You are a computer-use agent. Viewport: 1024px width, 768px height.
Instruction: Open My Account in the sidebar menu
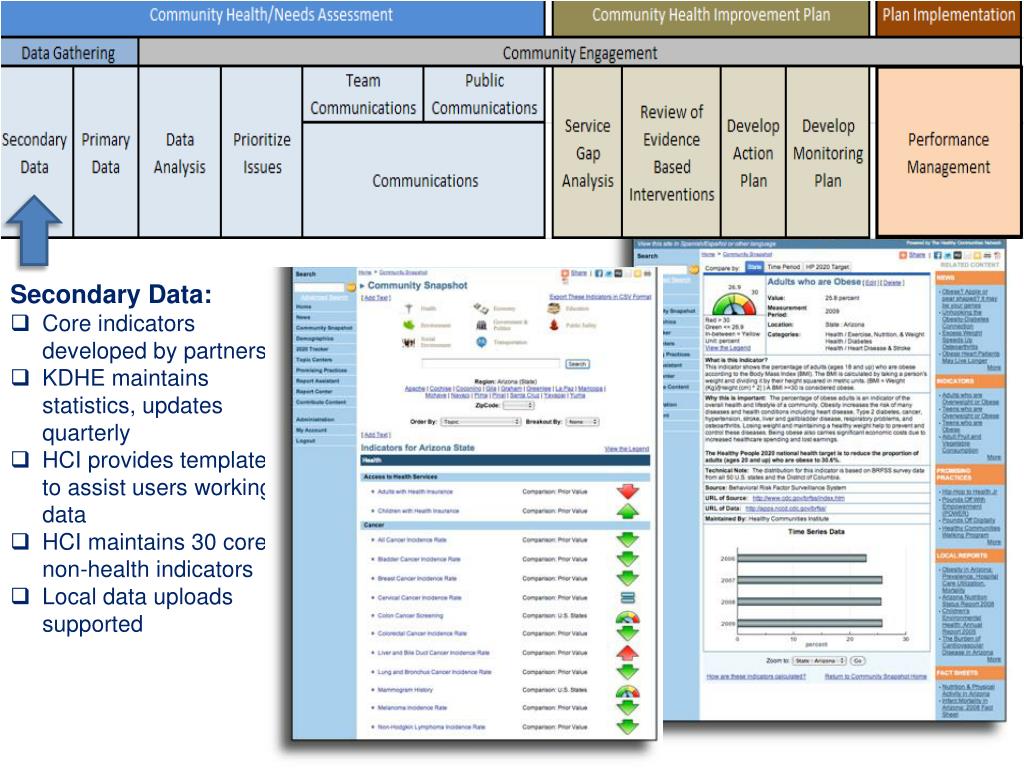coord(312,430)
